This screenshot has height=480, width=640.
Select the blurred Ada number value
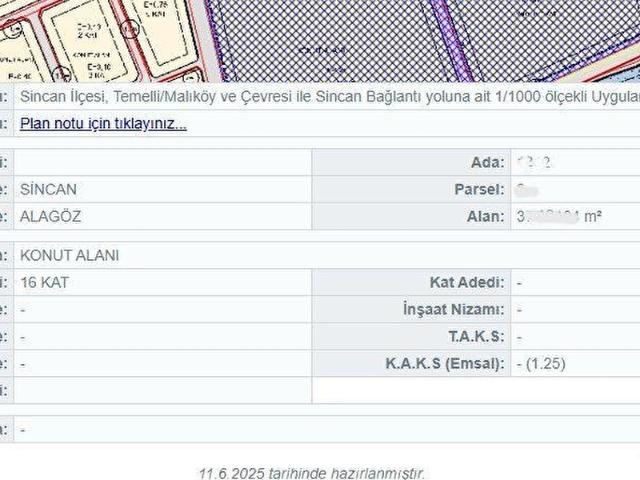534,162
